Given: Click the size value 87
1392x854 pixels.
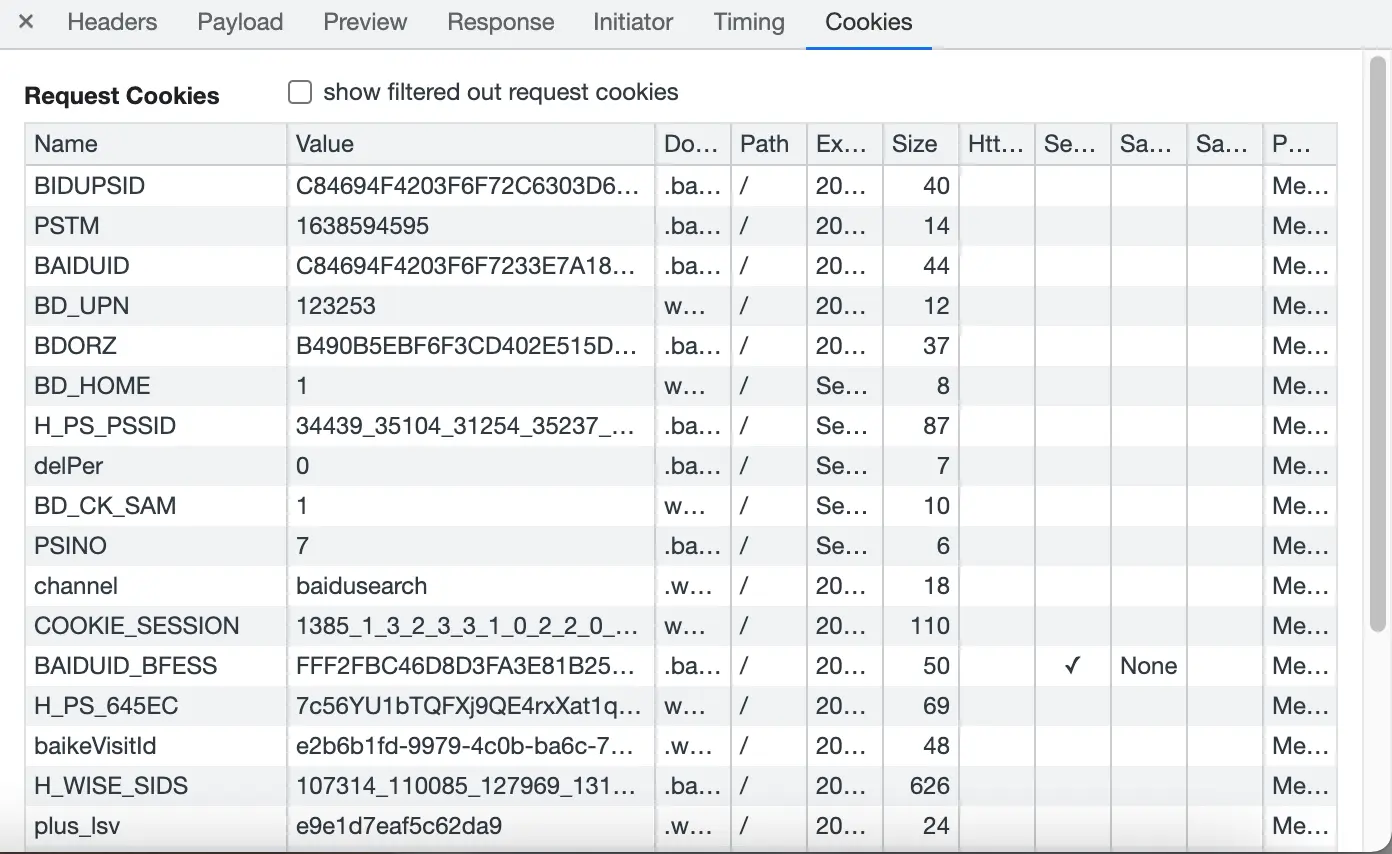Looking at the screenshot, I should pyautogui.click(x=936, y=426).
